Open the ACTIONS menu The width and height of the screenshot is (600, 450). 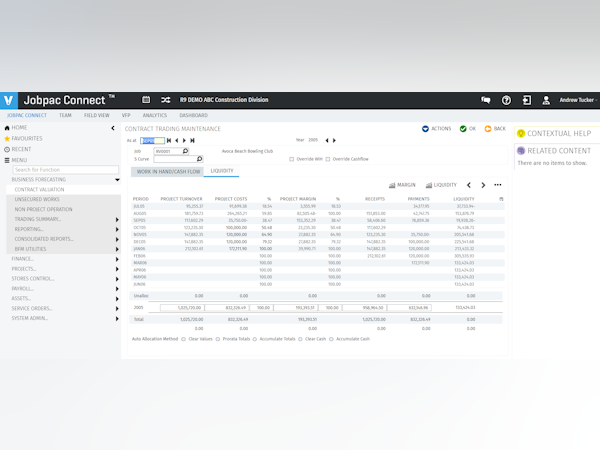click(437, 129)
